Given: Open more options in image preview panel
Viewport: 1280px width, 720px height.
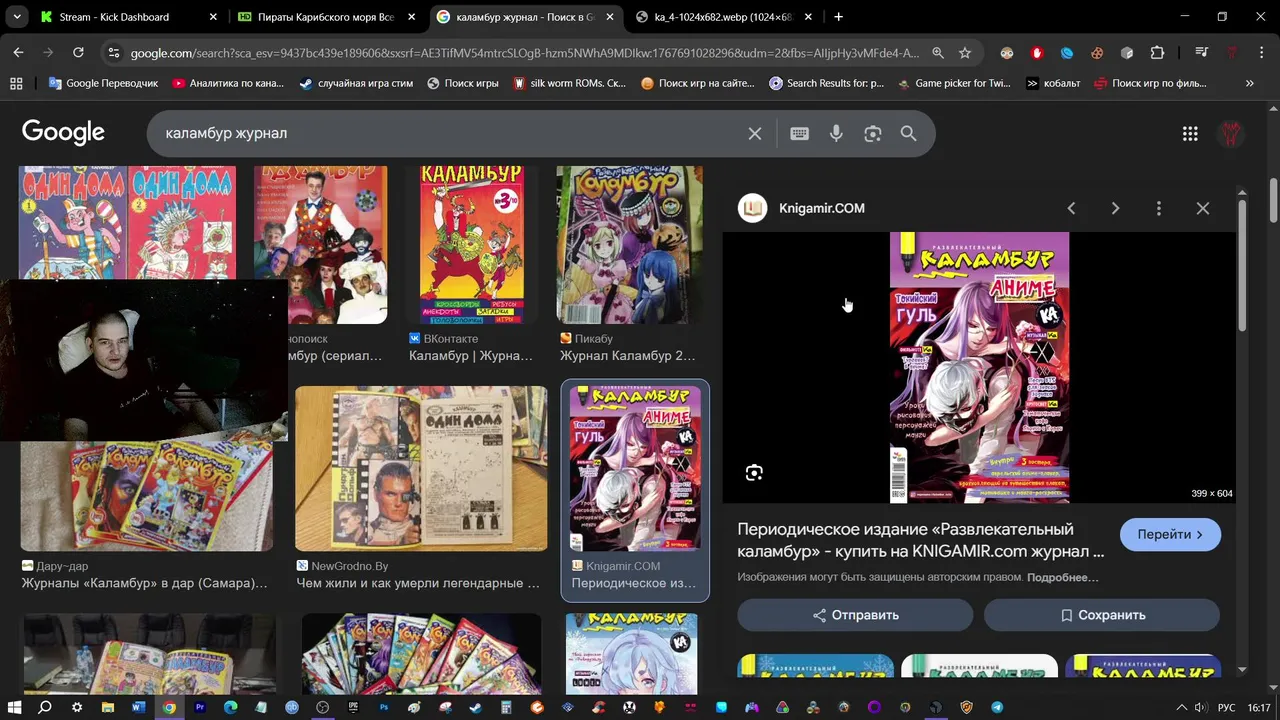Looking at the screenshot, I should click(x=1159, y=208).
